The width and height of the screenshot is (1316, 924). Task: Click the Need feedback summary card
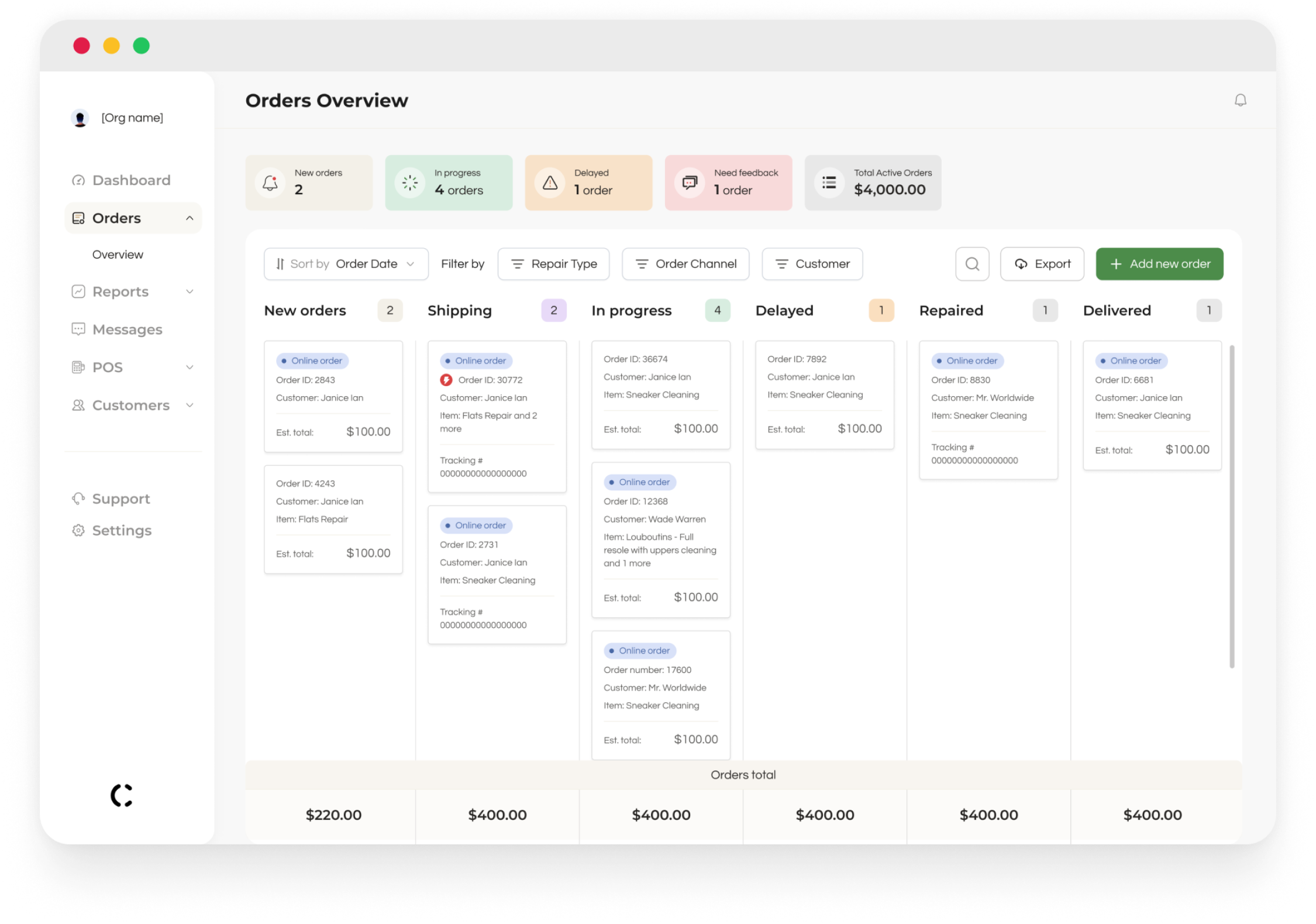point(728,183)
